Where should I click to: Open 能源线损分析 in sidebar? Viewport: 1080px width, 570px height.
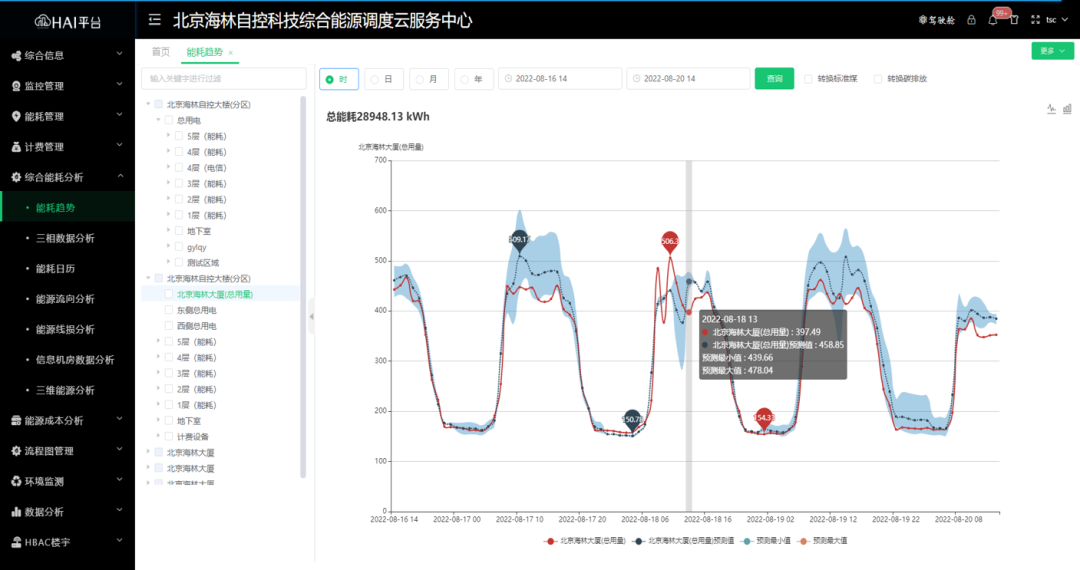tap(65, 329)
